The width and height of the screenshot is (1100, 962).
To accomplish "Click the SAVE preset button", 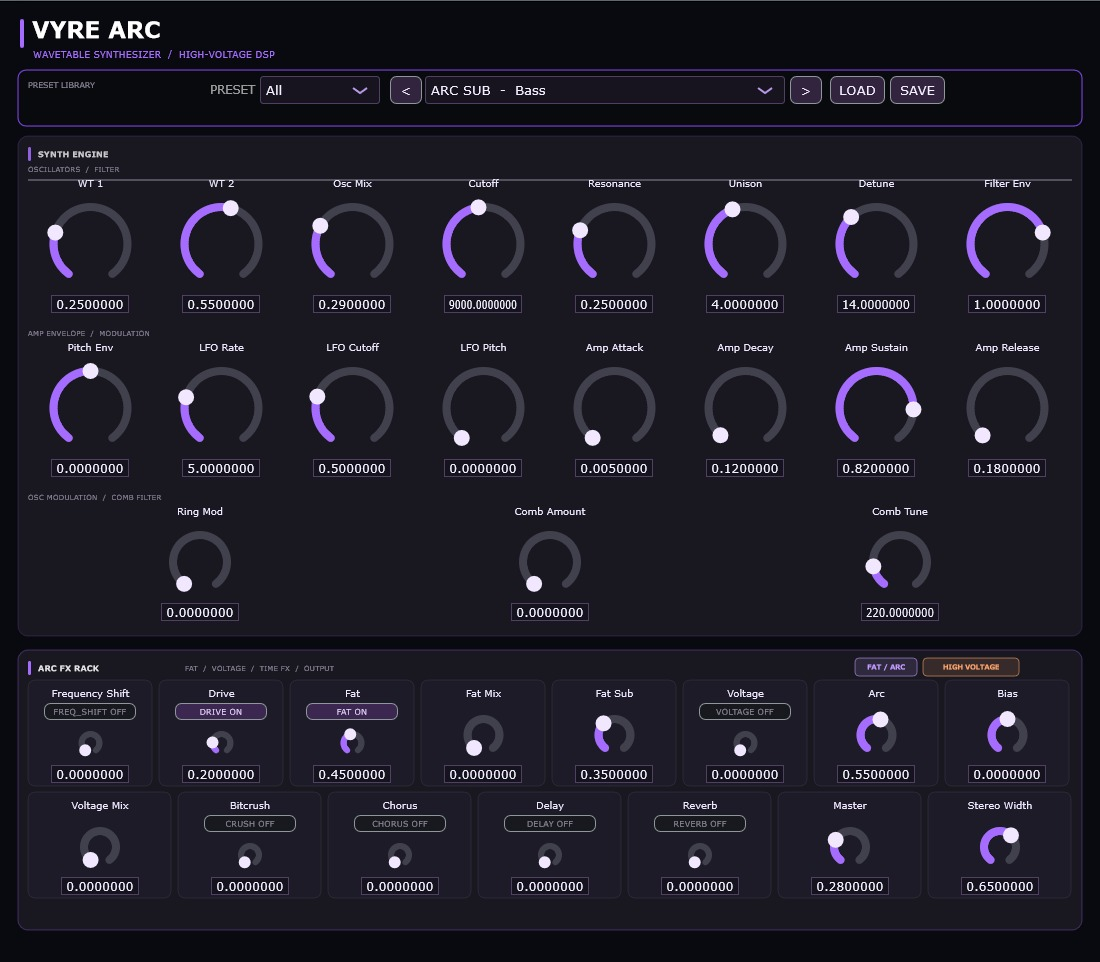I will (918, 91).
